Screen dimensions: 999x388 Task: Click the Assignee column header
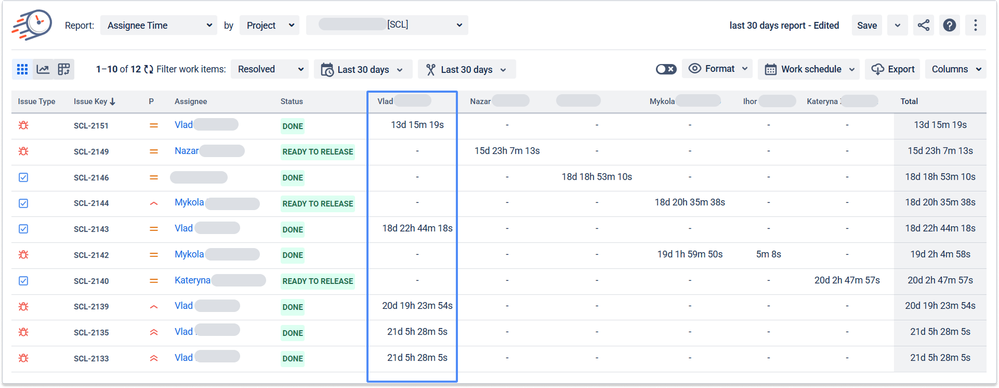pos(190,101)
